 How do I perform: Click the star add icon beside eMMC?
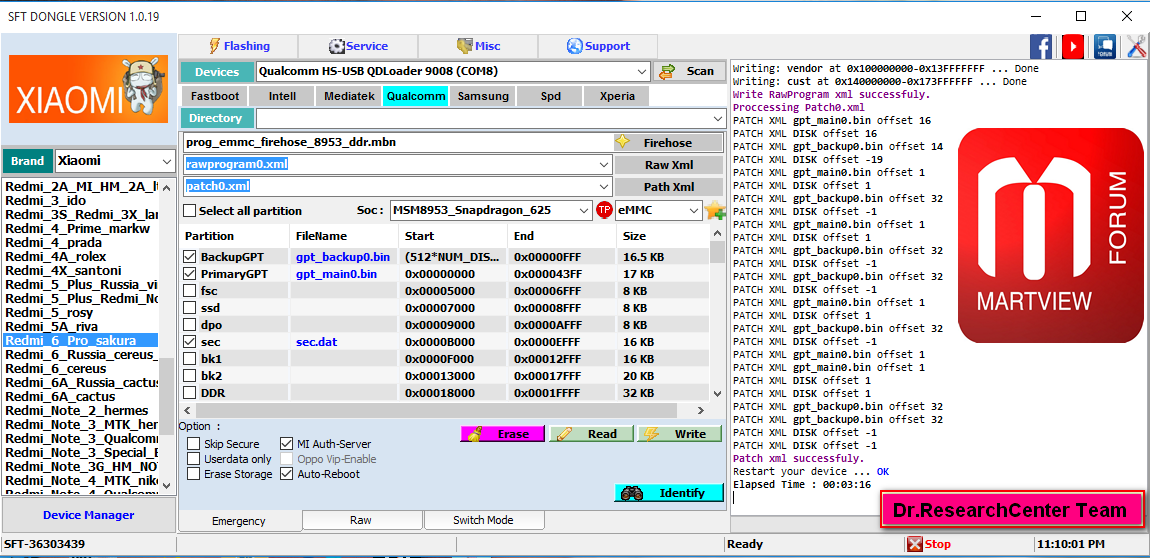click(x=715, y=210)
